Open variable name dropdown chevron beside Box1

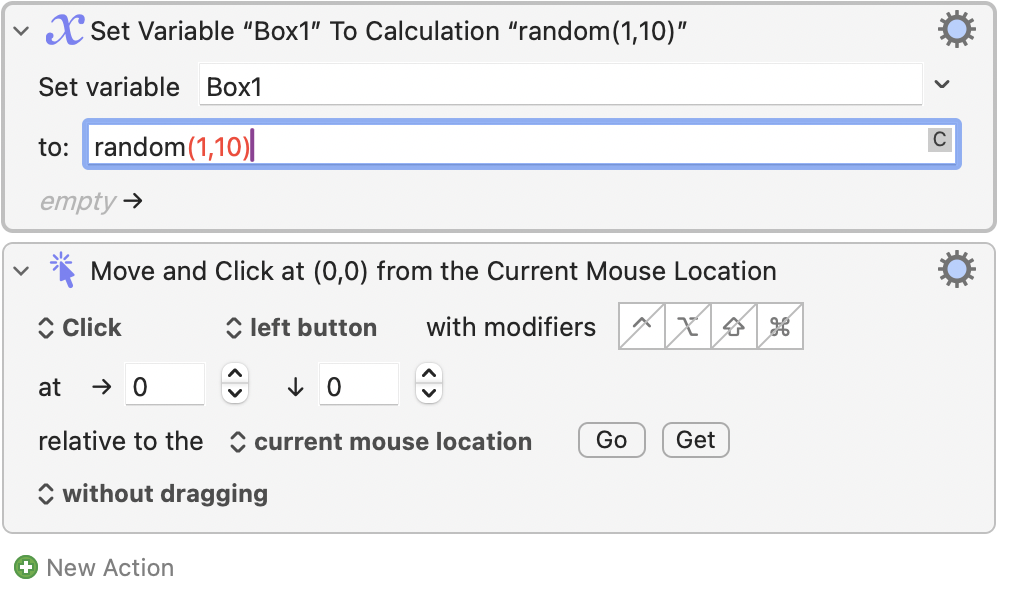click(941, 85)
